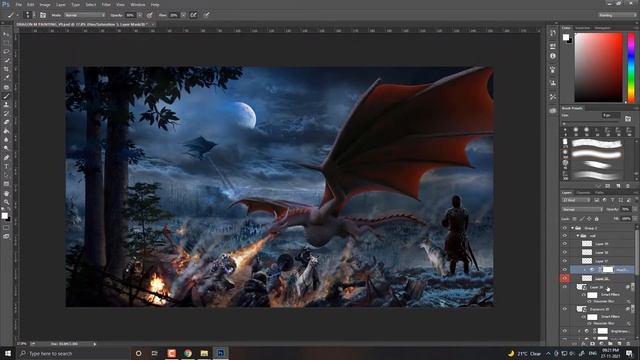The image size is (640, 360).
Task: Open the workspace switcher dropdown
Action: pos(617,15)
